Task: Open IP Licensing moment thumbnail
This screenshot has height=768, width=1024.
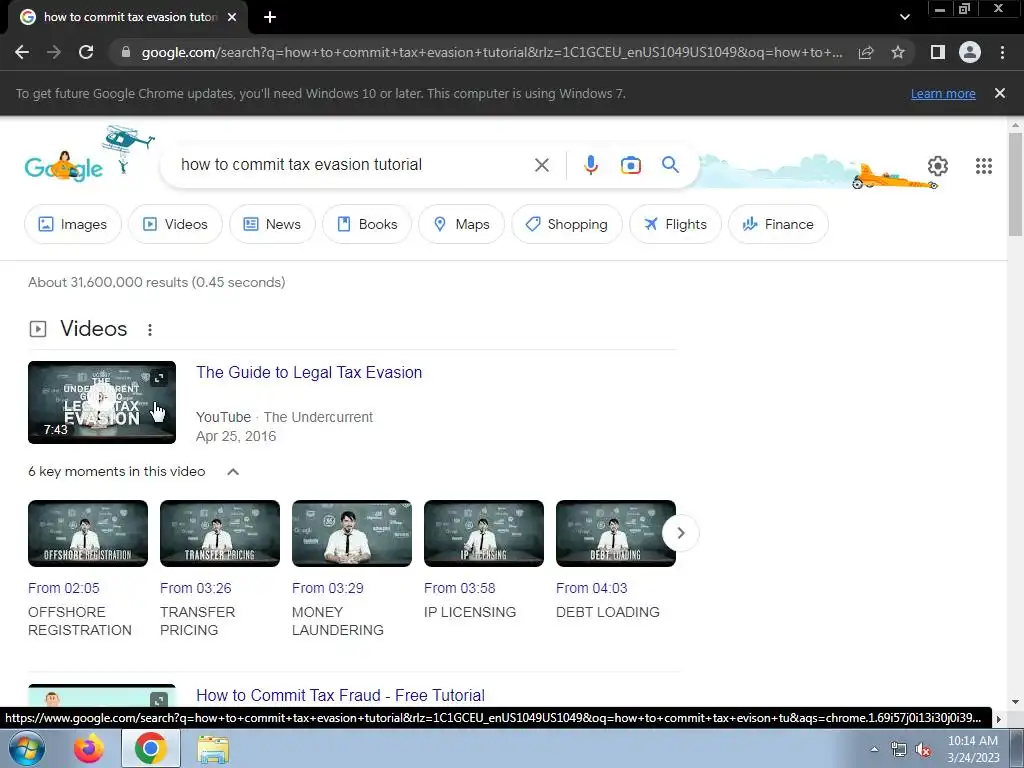Action: 484,534
